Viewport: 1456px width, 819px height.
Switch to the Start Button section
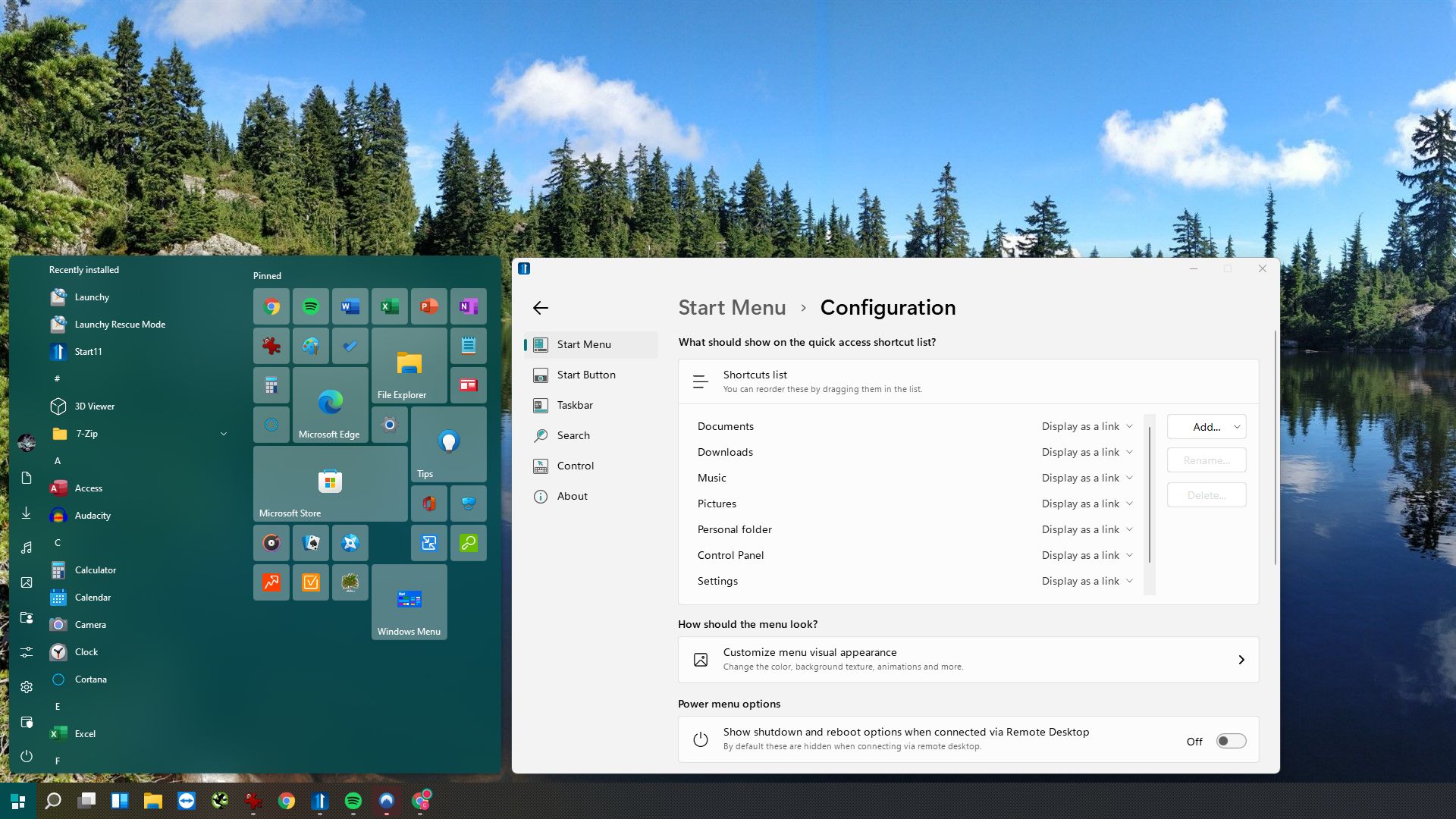(585, 375)
